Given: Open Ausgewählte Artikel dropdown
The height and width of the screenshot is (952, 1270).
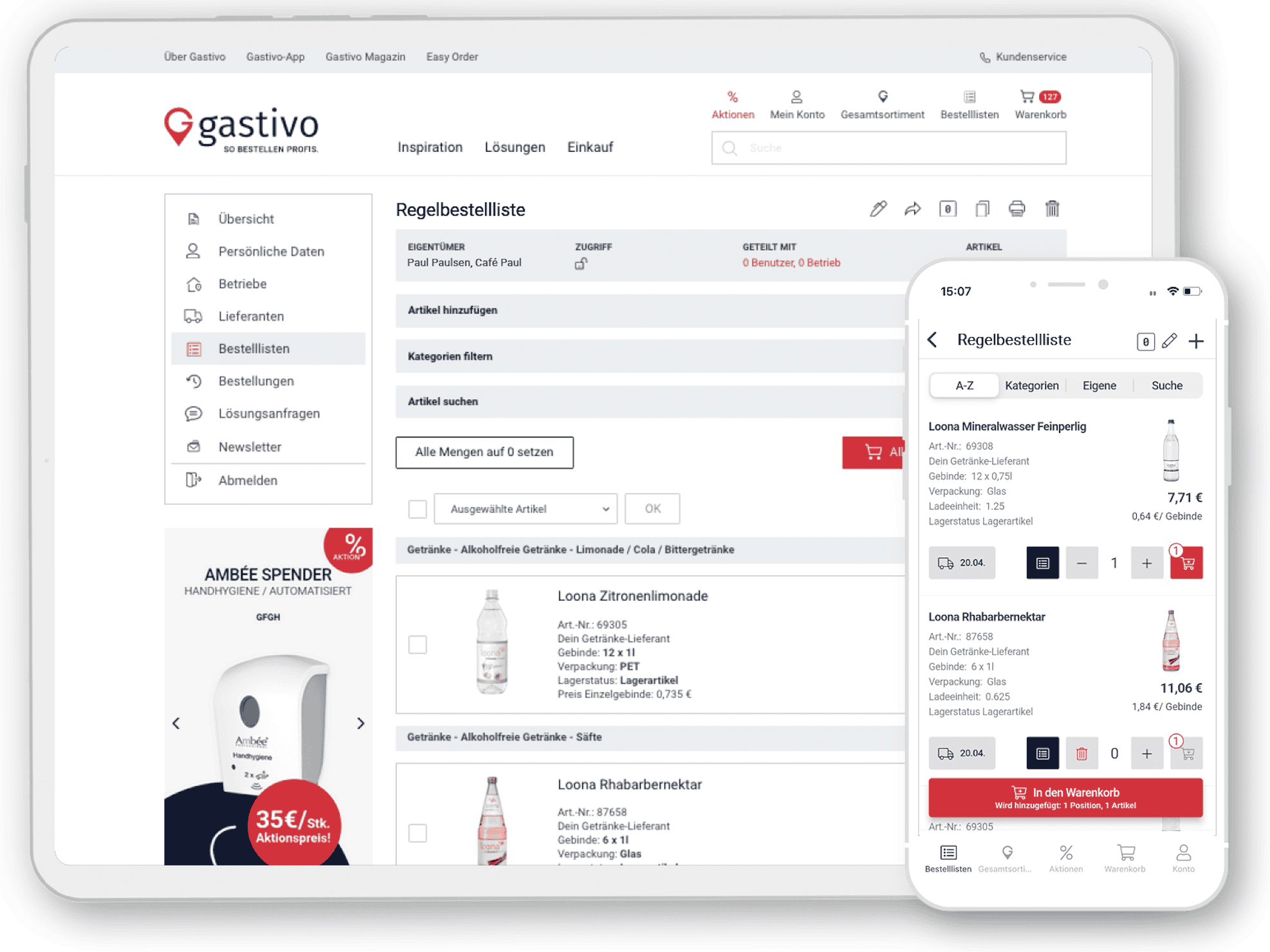Looking at the screenshot, I should (x=526, y=509).
